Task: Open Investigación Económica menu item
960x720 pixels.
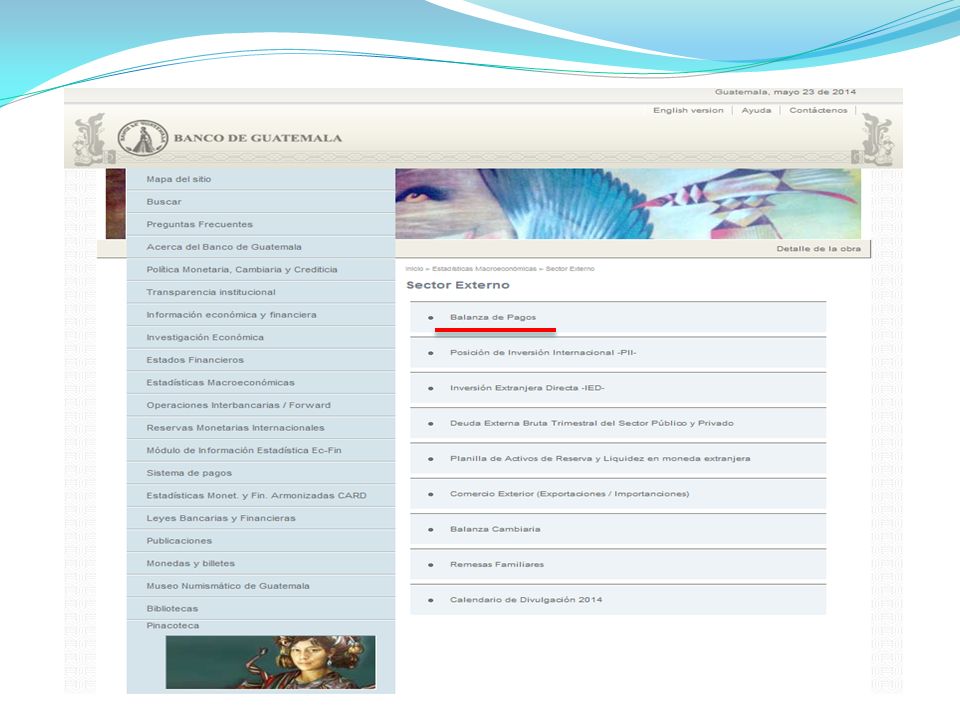Action: click(x=261, y=338)
